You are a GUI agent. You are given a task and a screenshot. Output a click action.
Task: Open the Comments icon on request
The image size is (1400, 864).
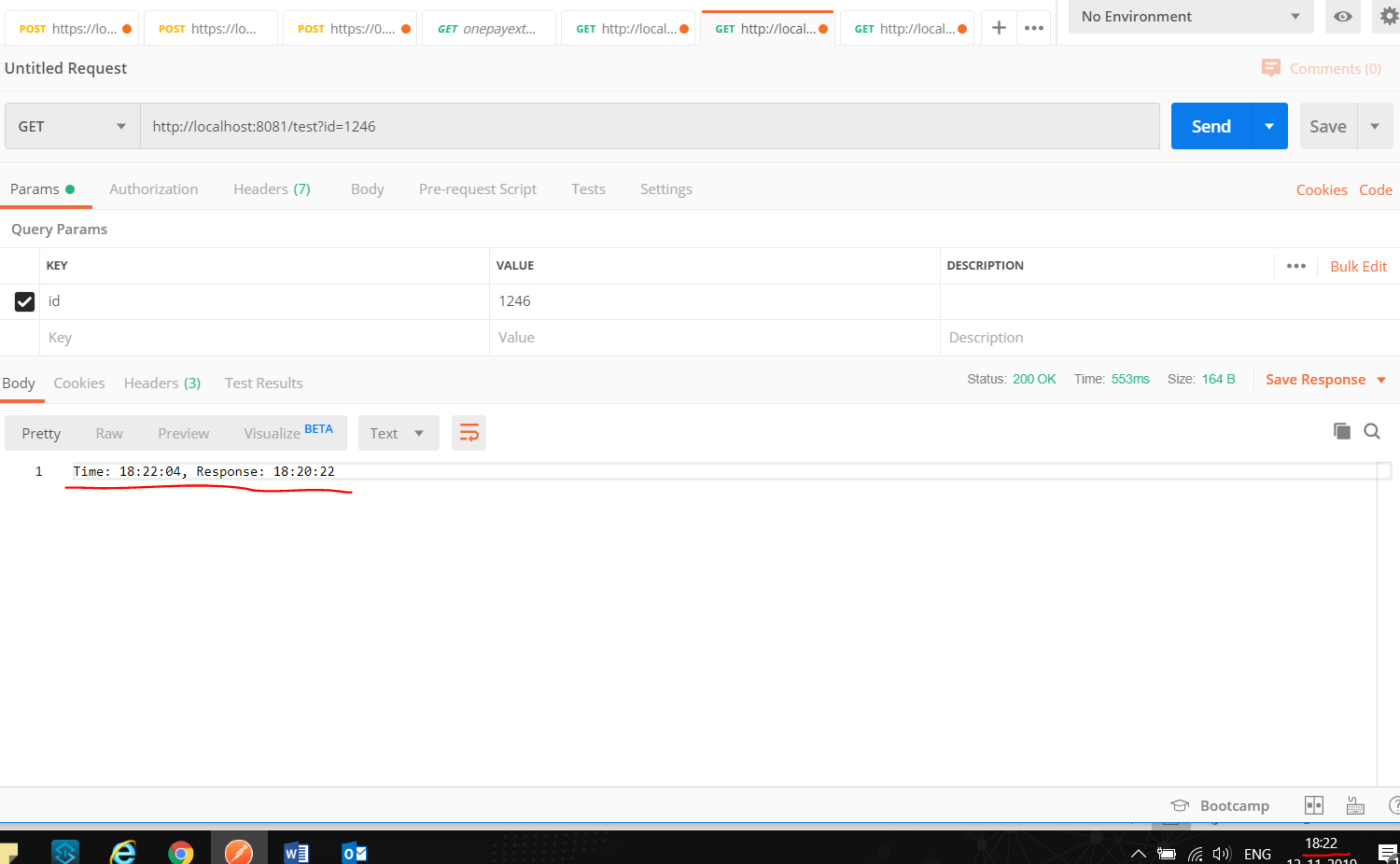(1270, 68)
